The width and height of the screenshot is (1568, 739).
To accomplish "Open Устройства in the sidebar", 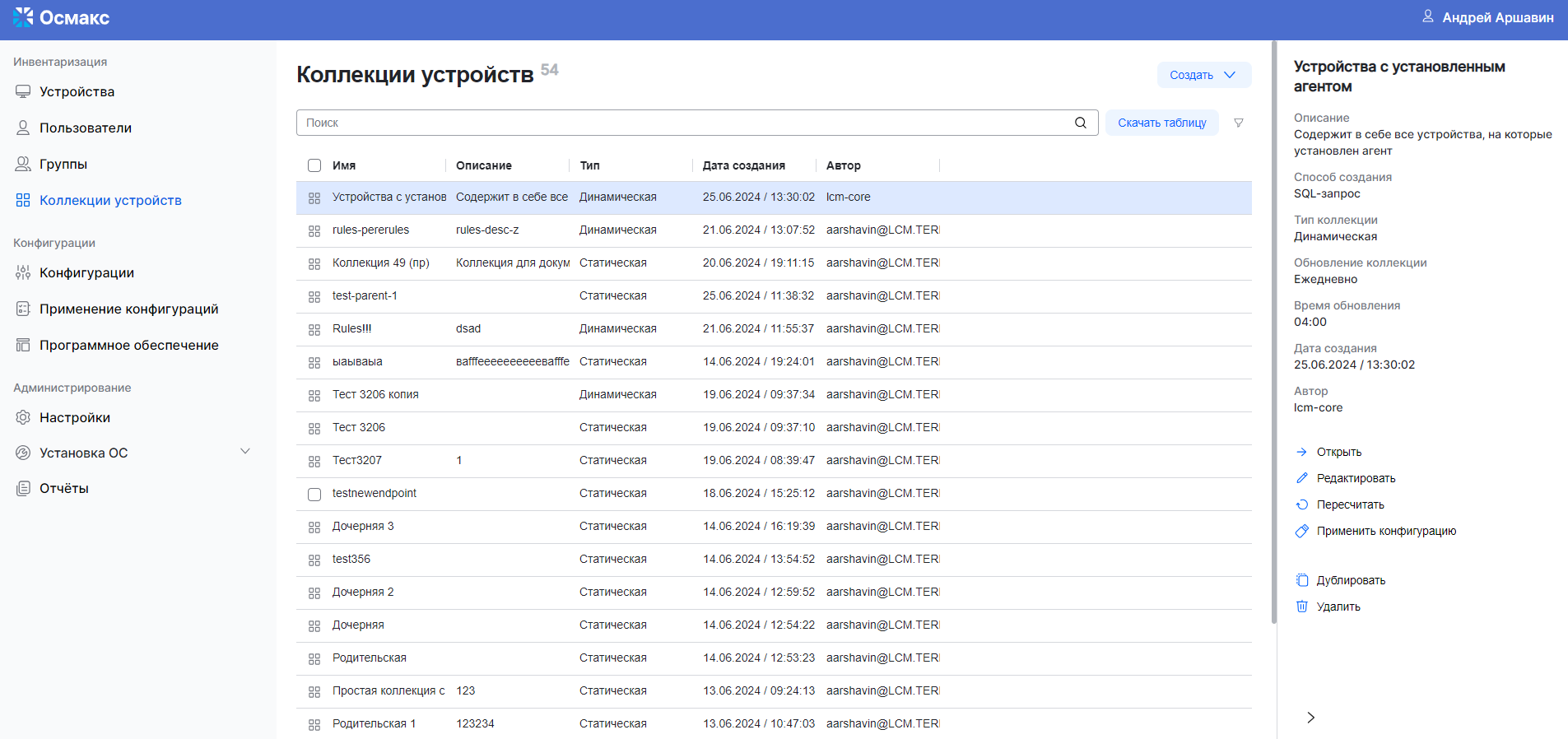I will pos(77,91).
